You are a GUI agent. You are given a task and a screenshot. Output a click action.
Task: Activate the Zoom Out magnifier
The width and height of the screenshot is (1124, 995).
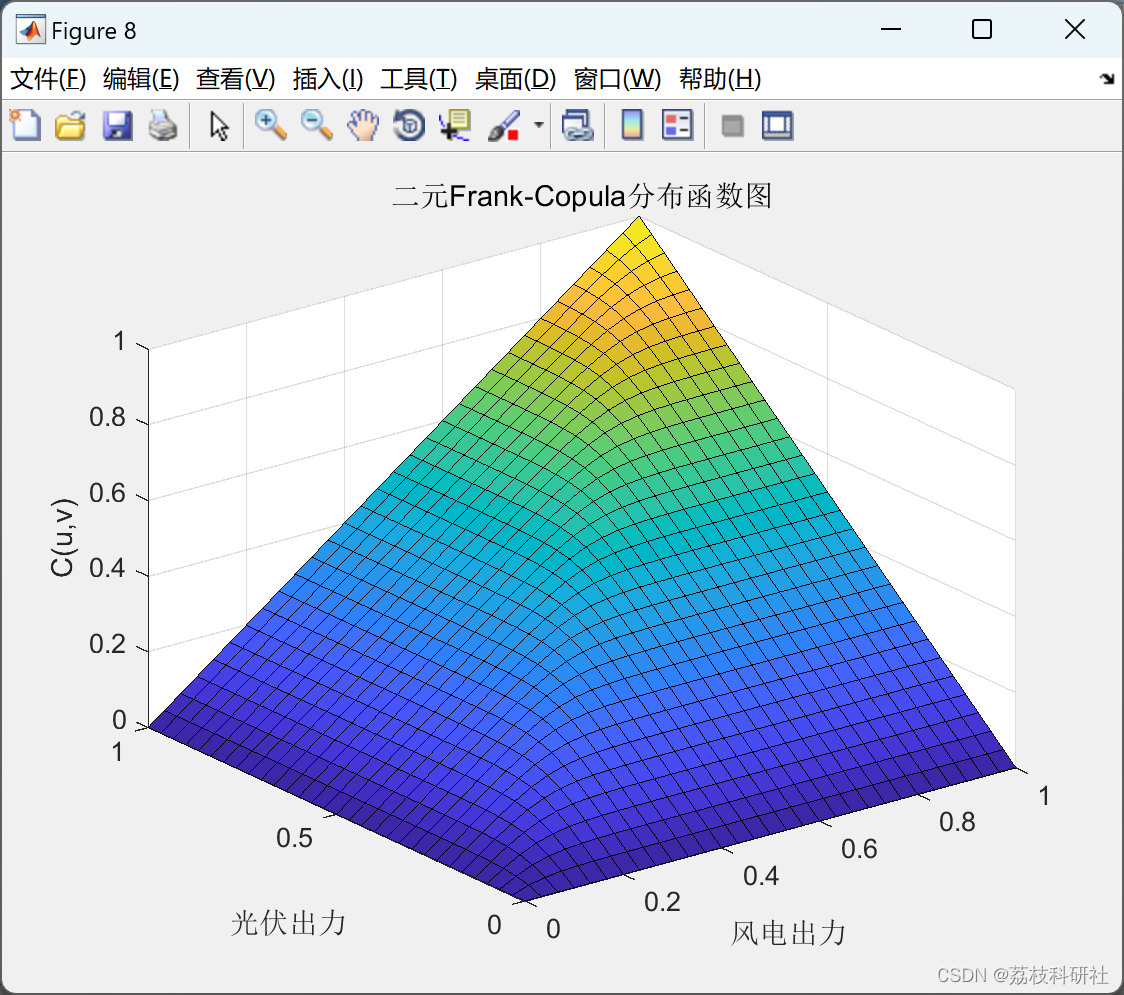[316, 125]
